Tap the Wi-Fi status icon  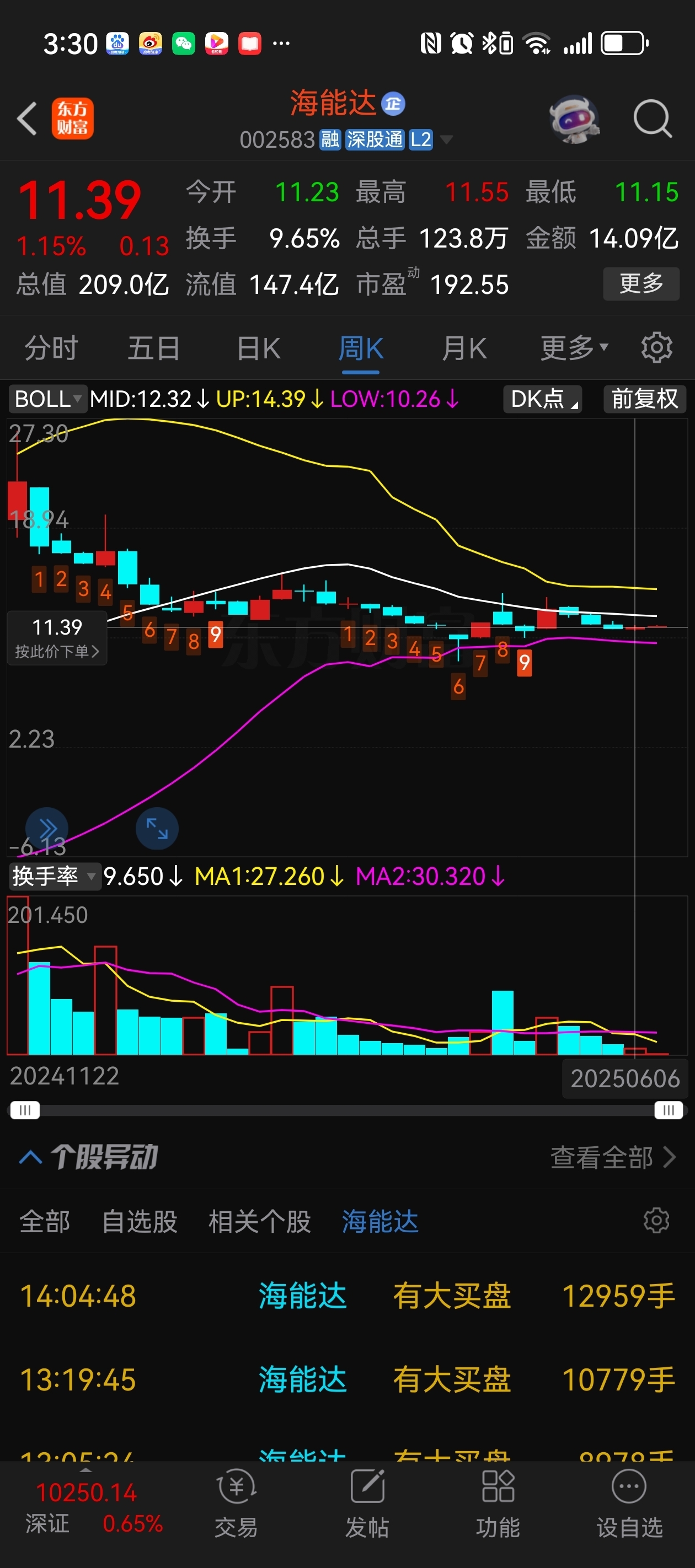[x=537, y=43]
